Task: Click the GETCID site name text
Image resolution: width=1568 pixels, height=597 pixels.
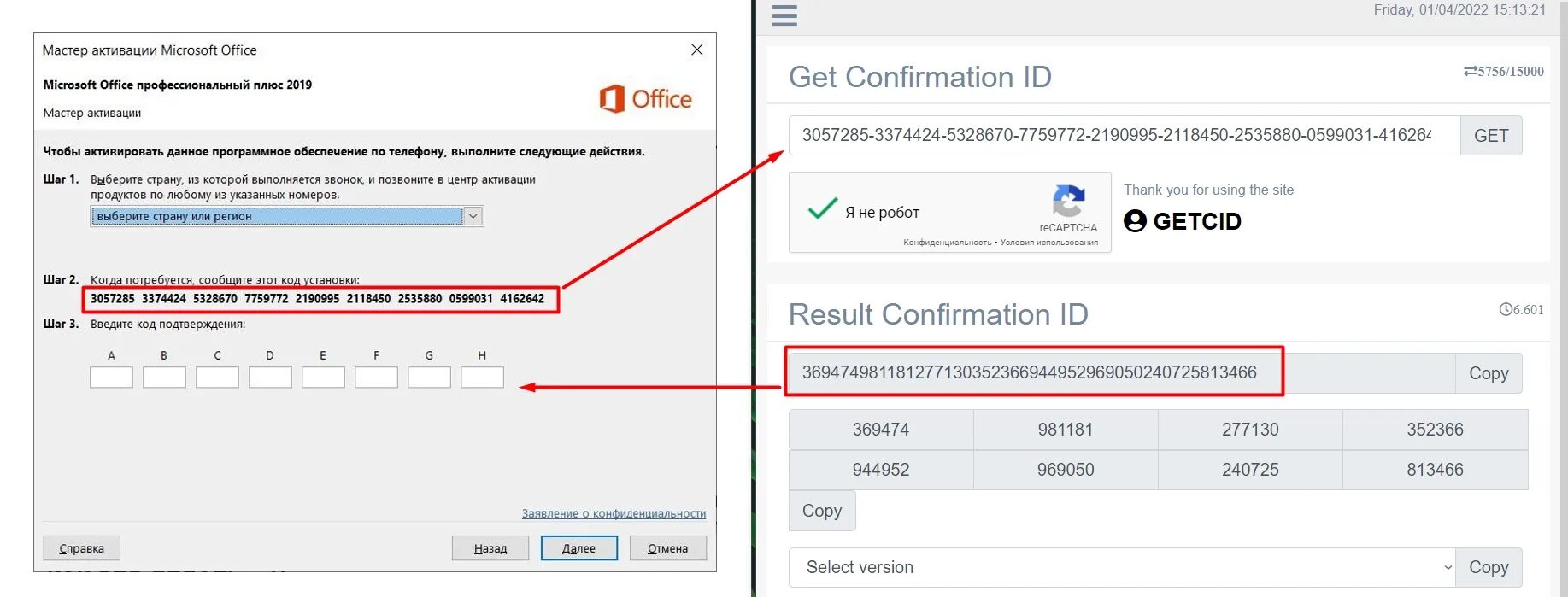Action: point(1197,221)
